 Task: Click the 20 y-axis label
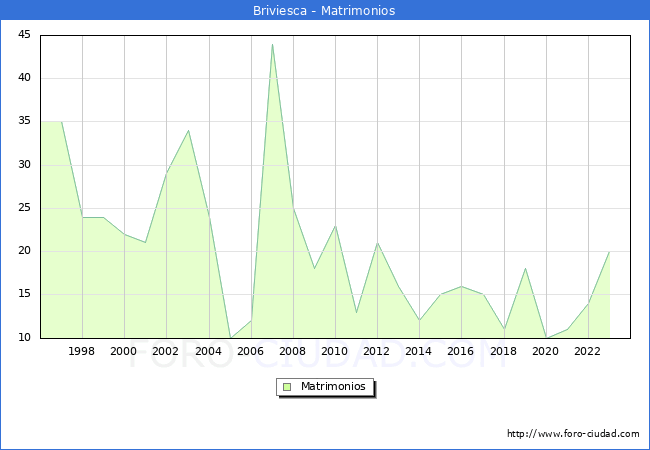(23, 251)
